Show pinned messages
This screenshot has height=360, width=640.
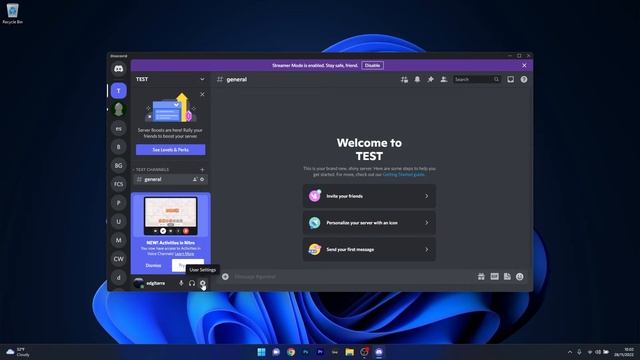430,80
